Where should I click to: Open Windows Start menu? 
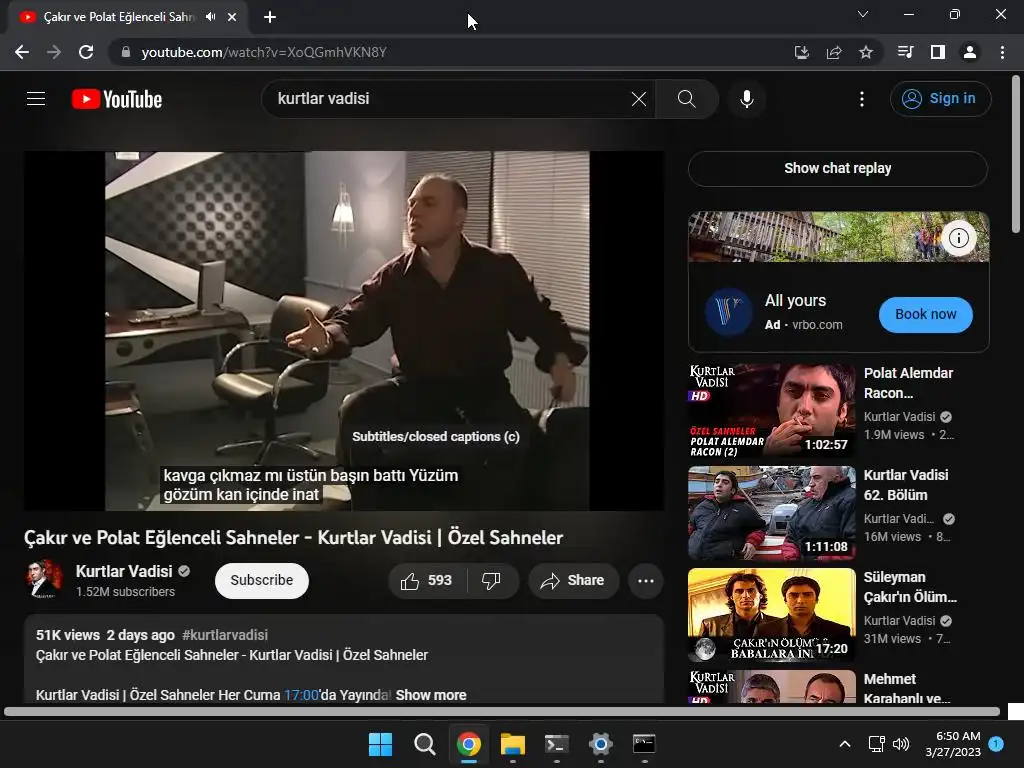(380, 744)
